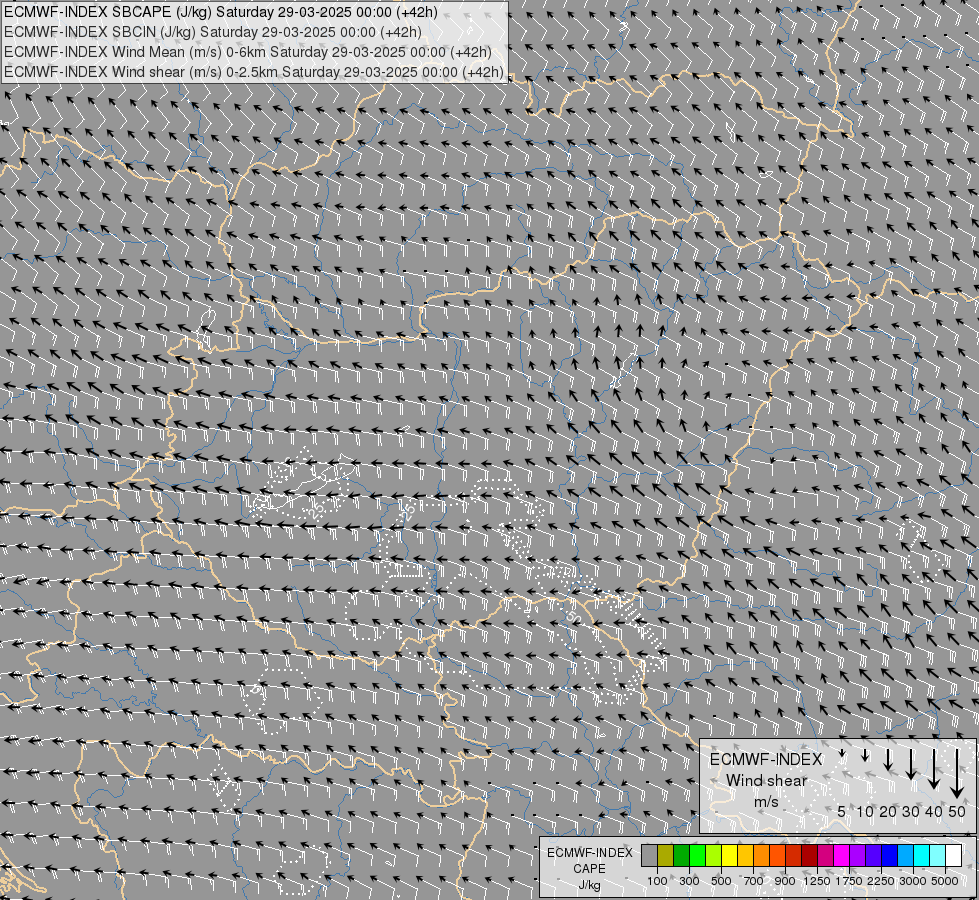Click the 'Wind shear' label in the legend box
Viewport: 979px width, 900px height.
[766, 781]
